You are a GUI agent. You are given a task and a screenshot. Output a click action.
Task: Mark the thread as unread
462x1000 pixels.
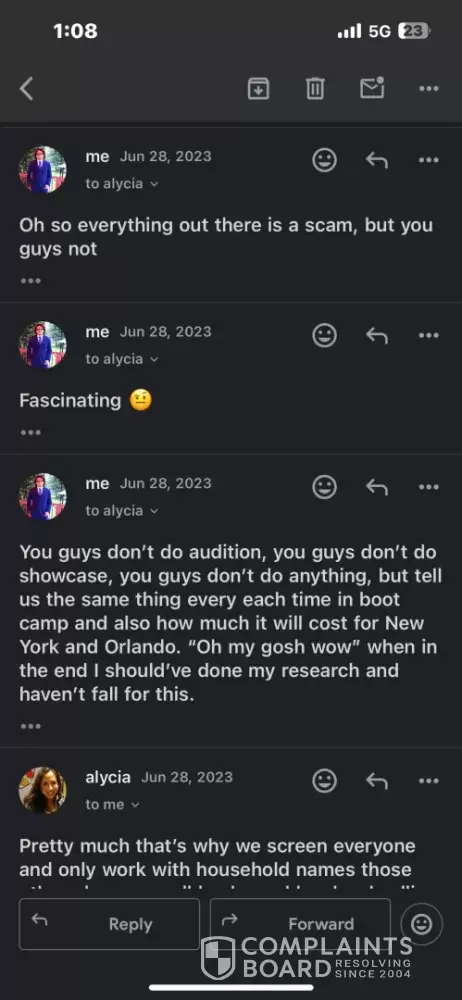[372, 88]
